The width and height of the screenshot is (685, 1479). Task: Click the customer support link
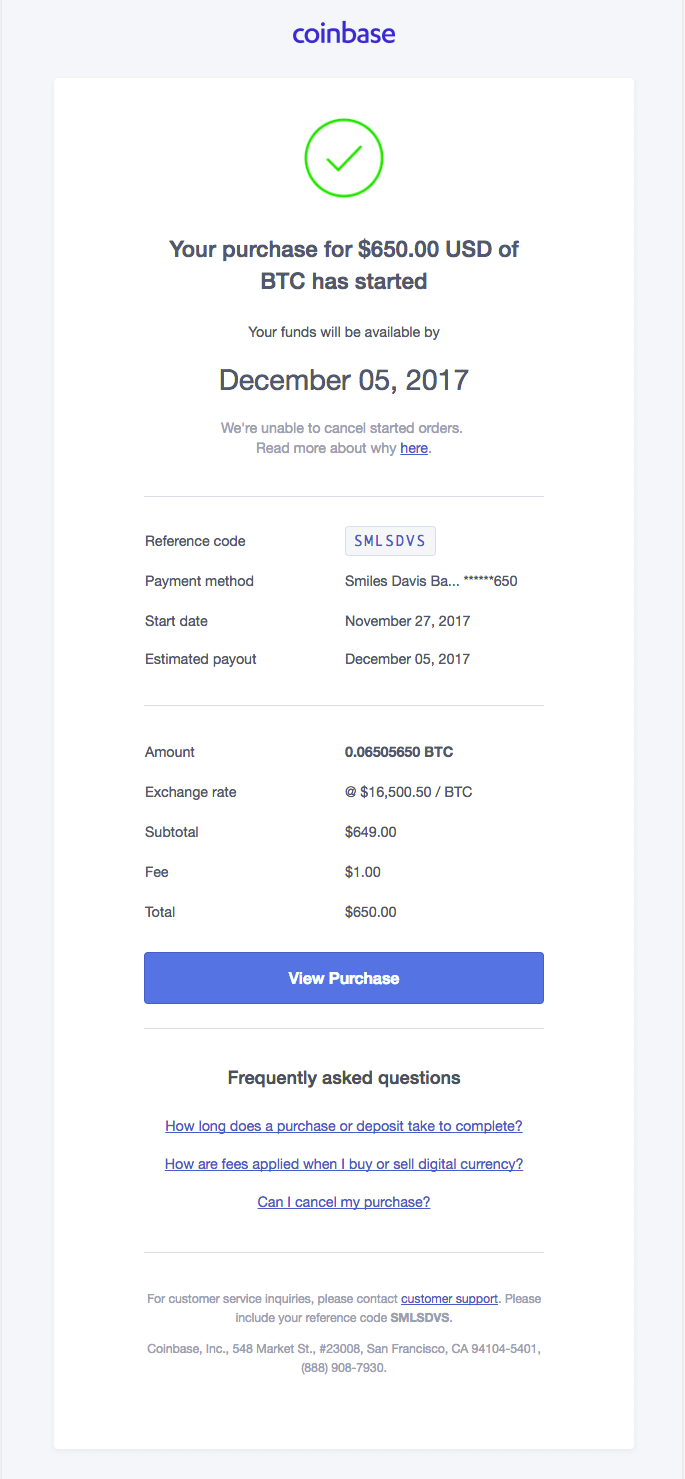449,1299
